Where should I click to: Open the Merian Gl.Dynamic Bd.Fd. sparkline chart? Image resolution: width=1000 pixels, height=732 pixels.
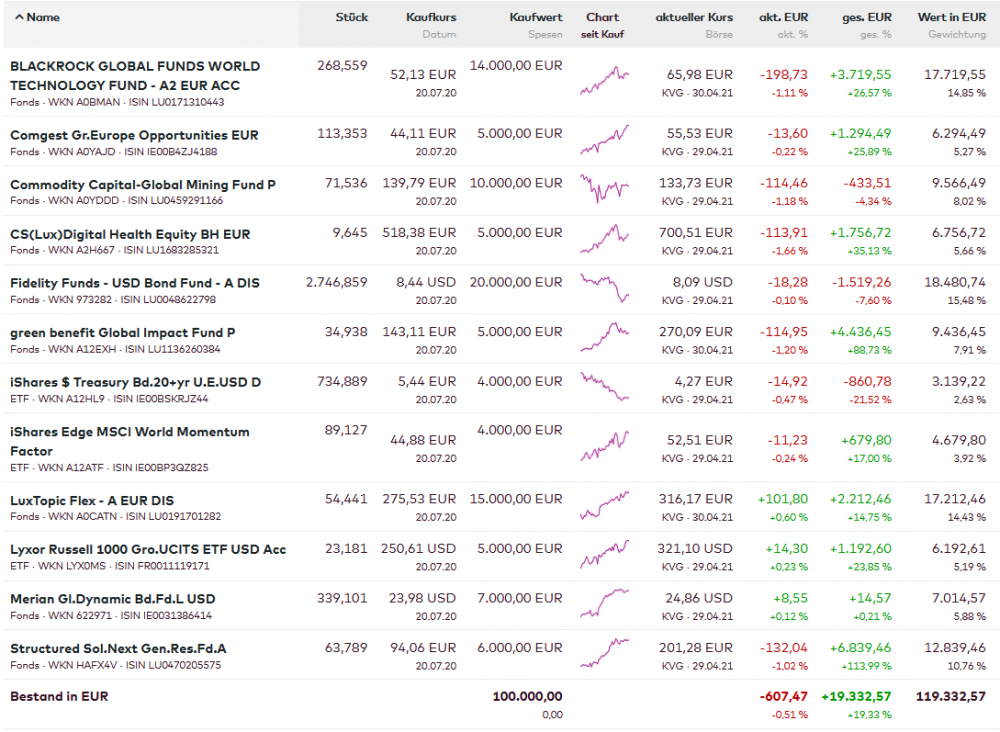(604, 603)
